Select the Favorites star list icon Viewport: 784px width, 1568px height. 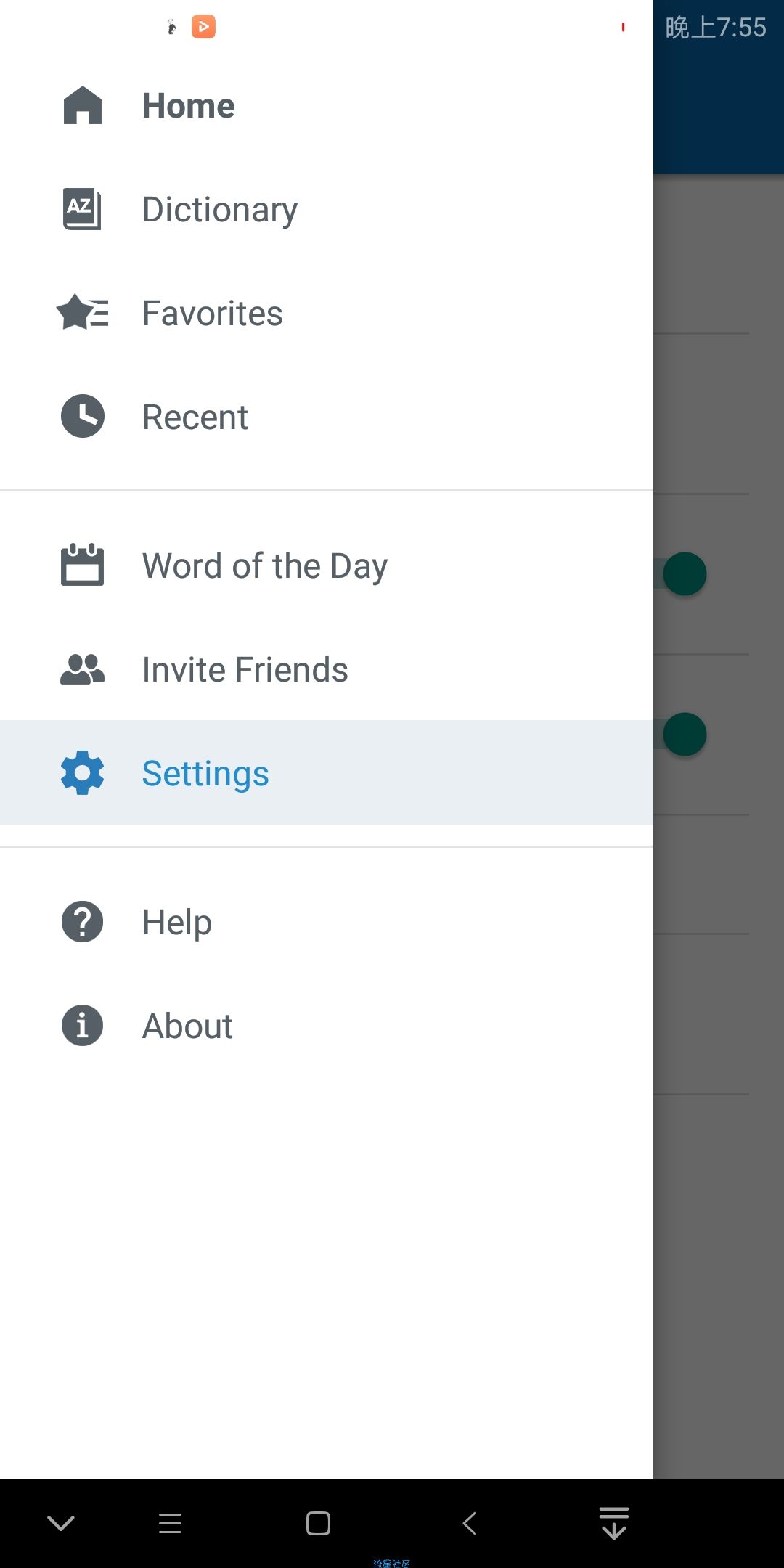[82, 313]
